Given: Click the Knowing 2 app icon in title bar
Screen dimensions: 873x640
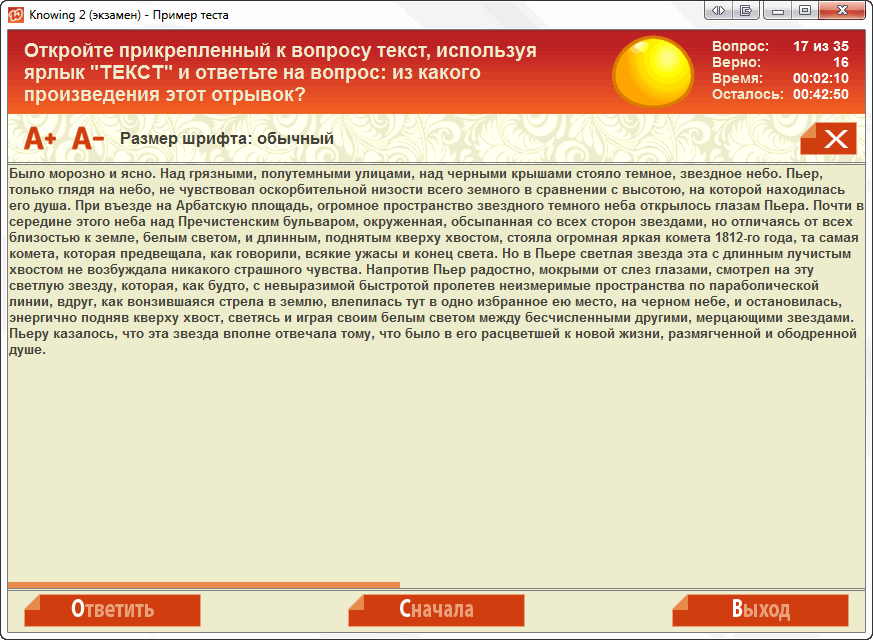Looking at the screenshot, I should point(16,14).
